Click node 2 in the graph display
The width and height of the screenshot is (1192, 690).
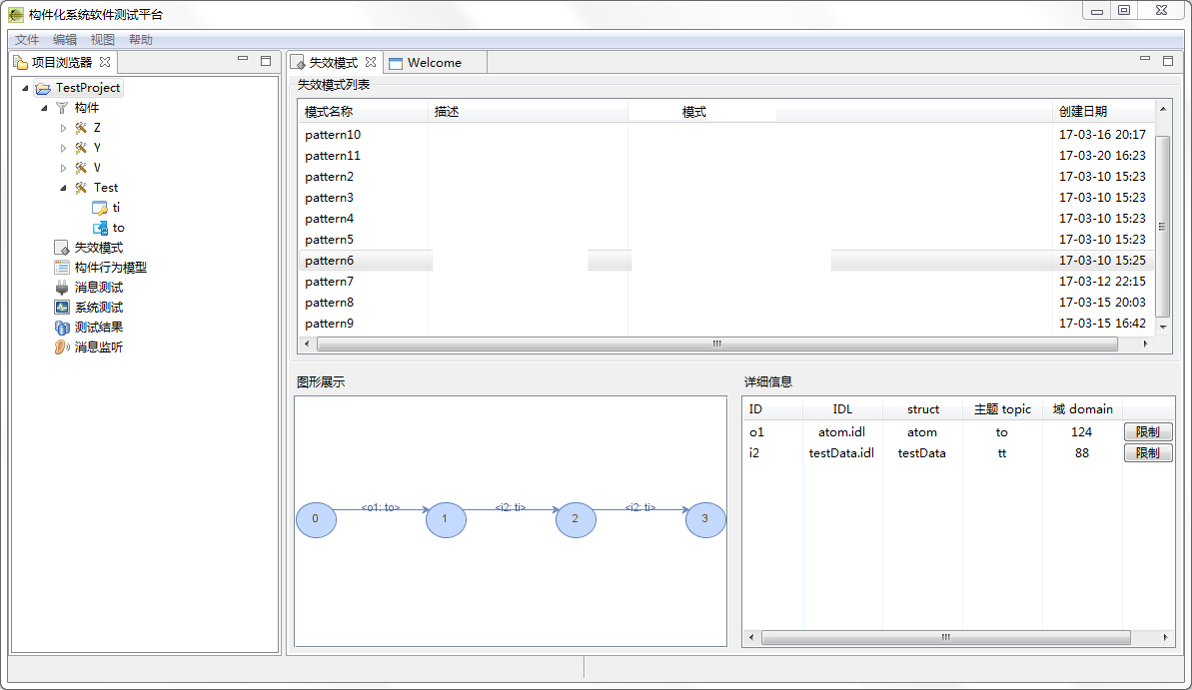(575, 519)
